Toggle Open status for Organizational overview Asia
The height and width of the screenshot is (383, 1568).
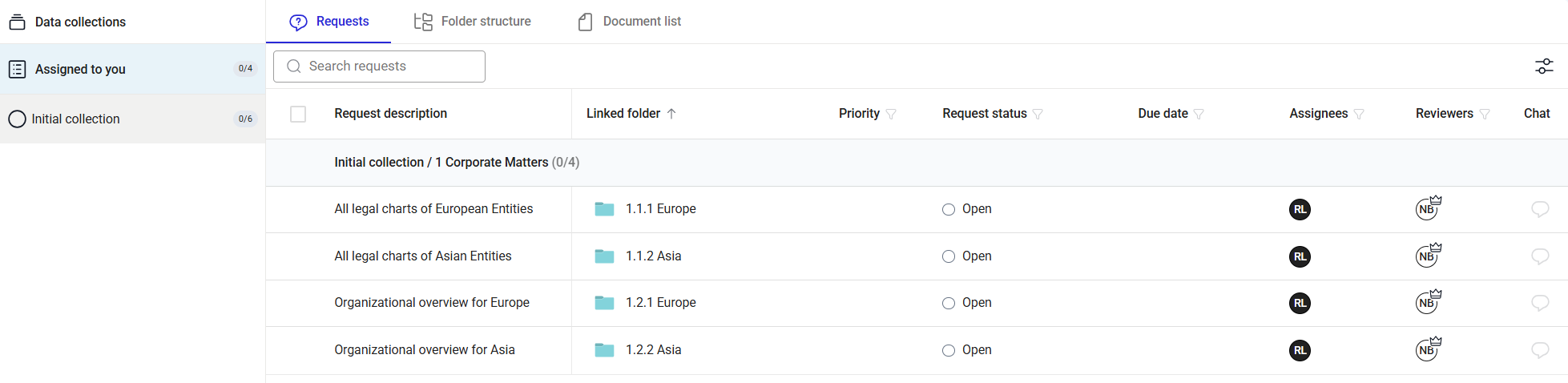[x=949, y=351]
